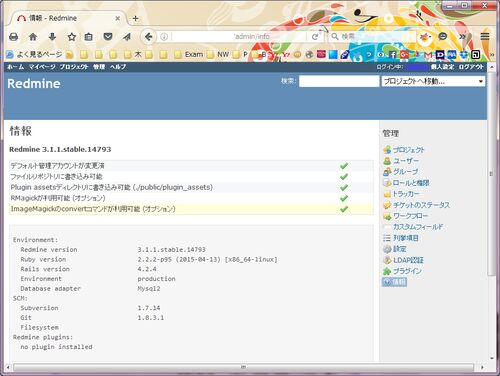Open マイページ in Redmine top menu
Image resolution: width=500 pixels, height=376 pixels.
pyautogui.click(x=42, y=67)
